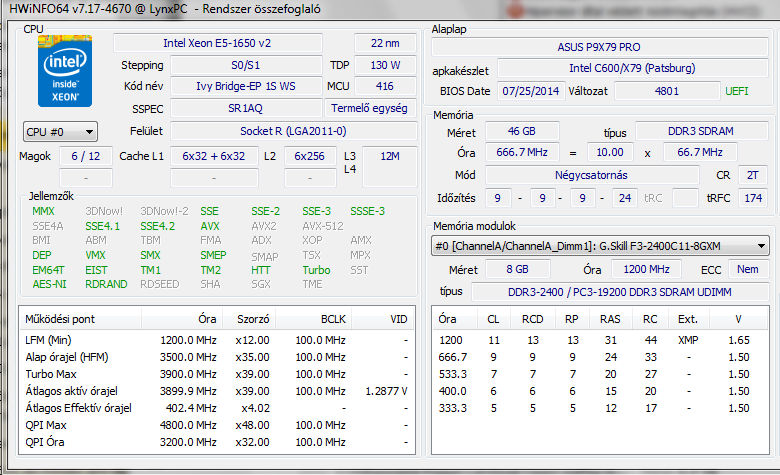The image size is (780, 475).
Task: Click the greyed AVX-512 feature flag
Action: [x=323, y=226]
